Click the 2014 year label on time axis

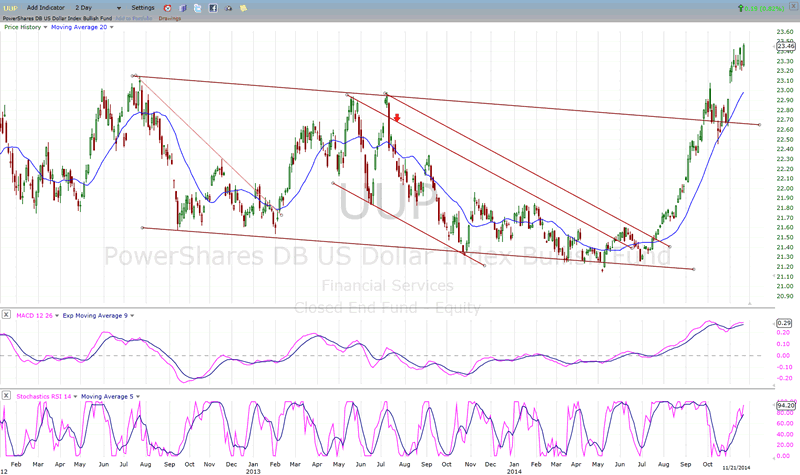[514, 471]
